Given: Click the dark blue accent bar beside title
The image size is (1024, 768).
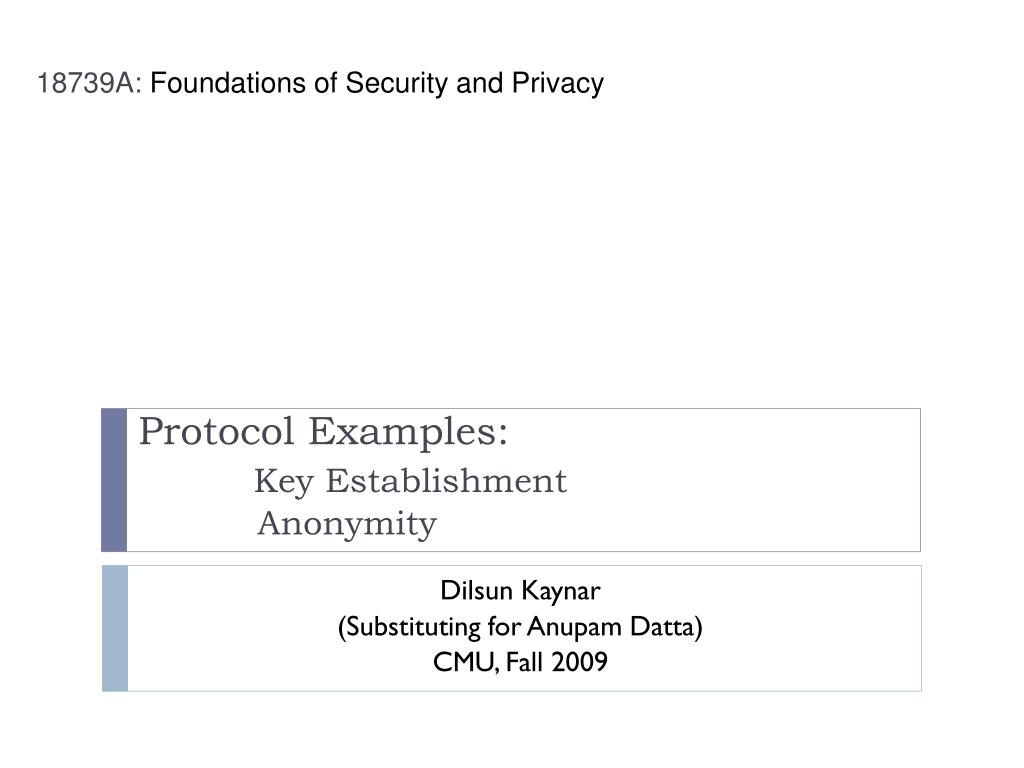Looking at the screenshot, I should tap(114, 480).
